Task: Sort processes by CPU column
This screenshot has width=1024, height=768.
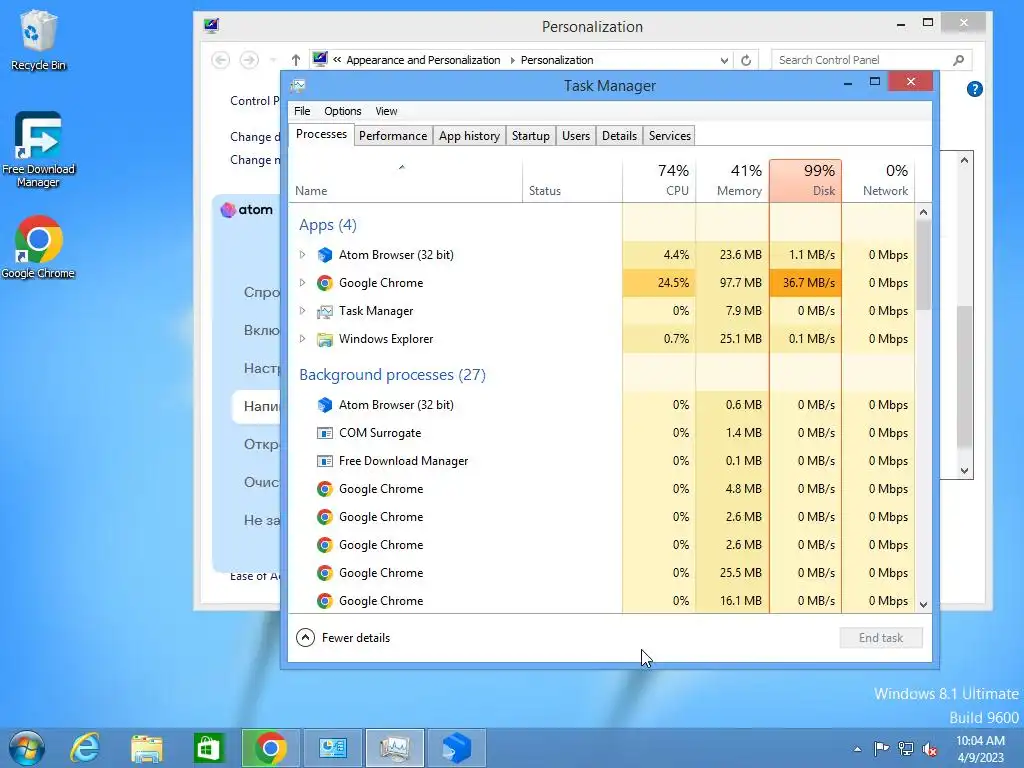Action: [x=659, y=180]
